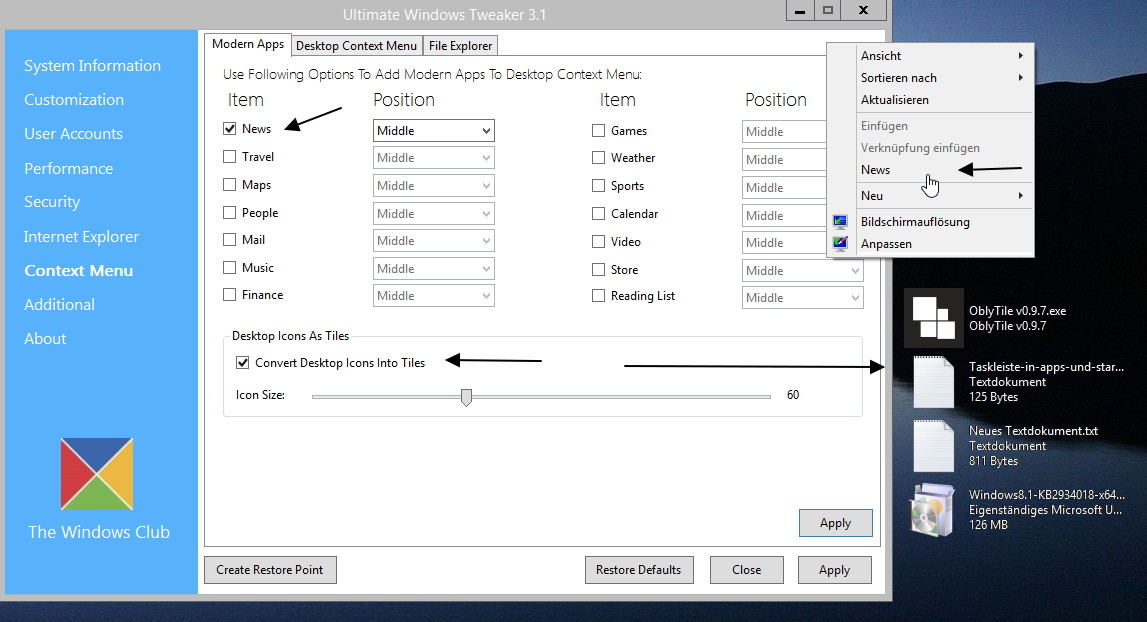
Task: Open the User Accounts section
Action: pos(73,134)
